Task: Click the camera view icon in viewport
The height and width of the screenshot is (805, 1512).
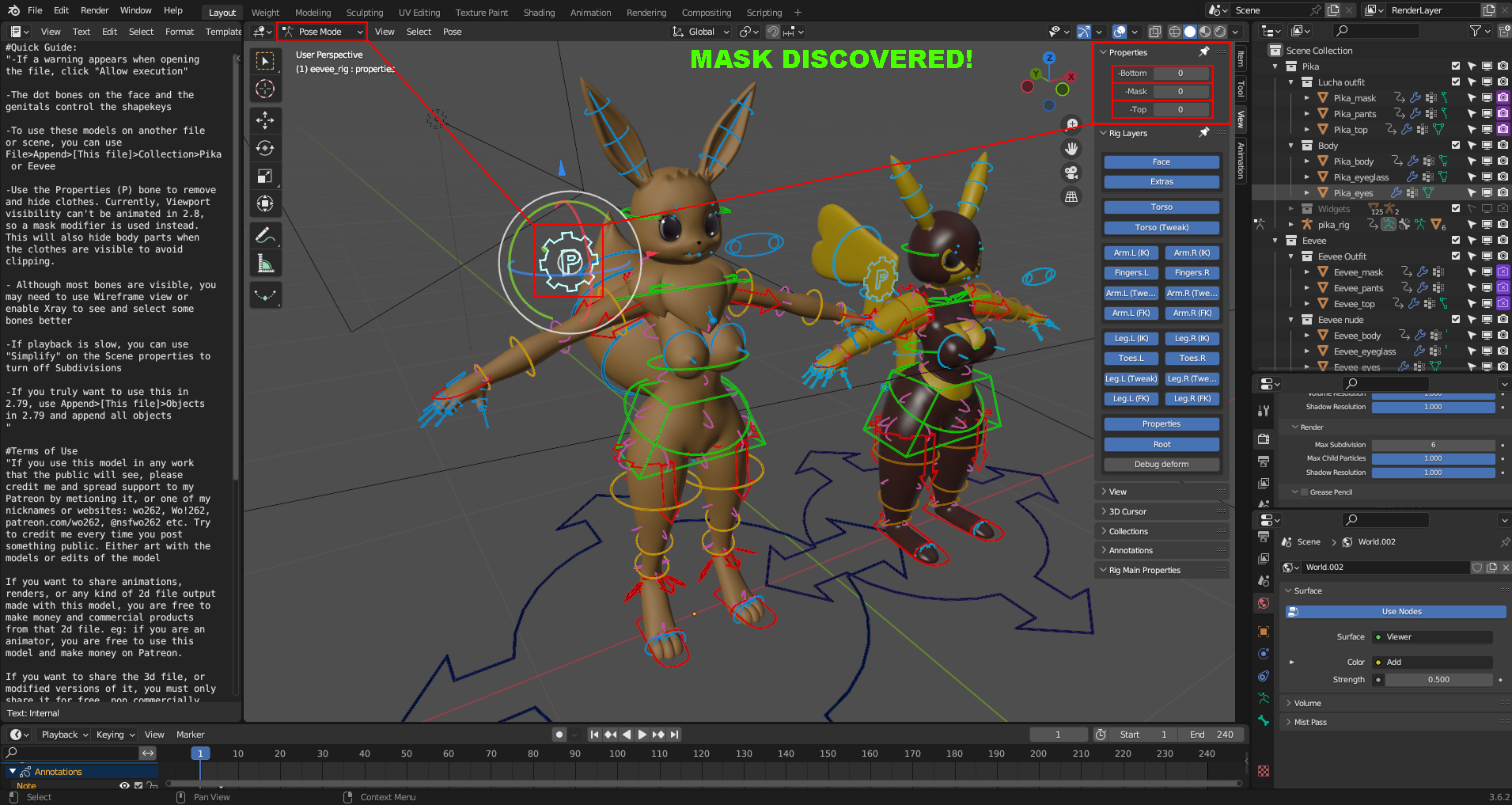Action: coord(1071,173)
